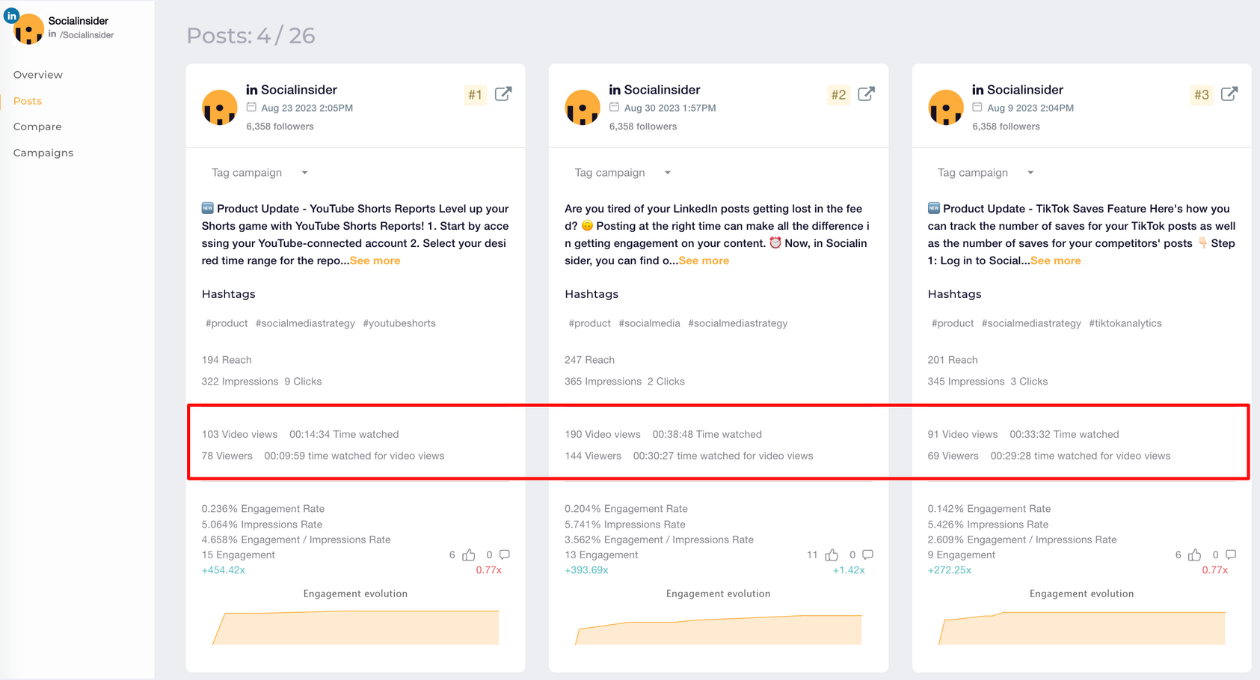
Task: Open Tag campaign dropdown on post #1
Action: [260, 173]
